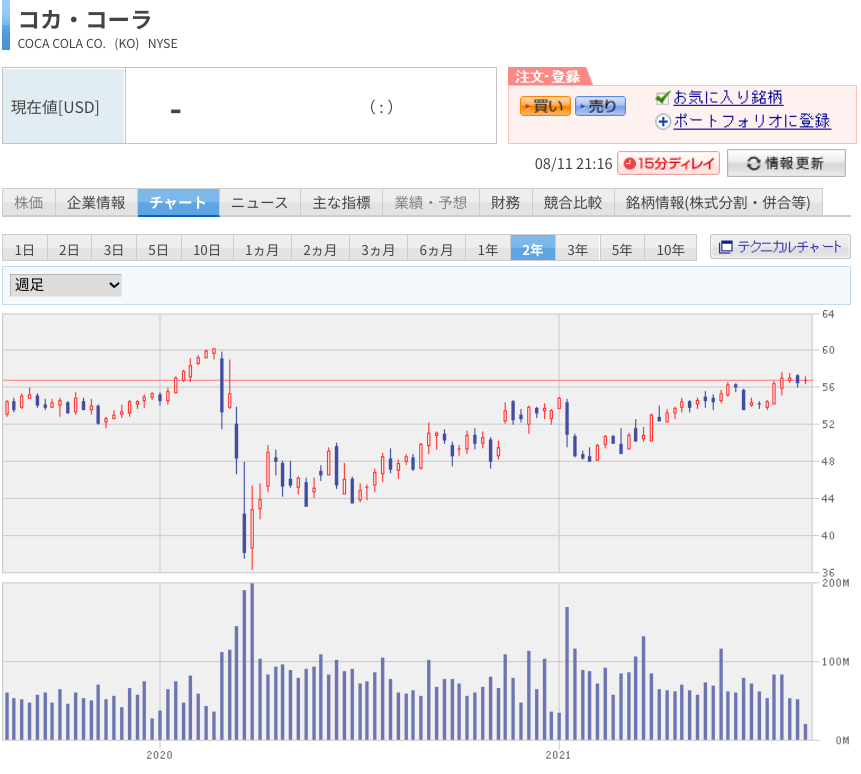This screenshot has width=861, height=774.
Task: Click the 2021 label on the time axis
Action: (558, 755)
